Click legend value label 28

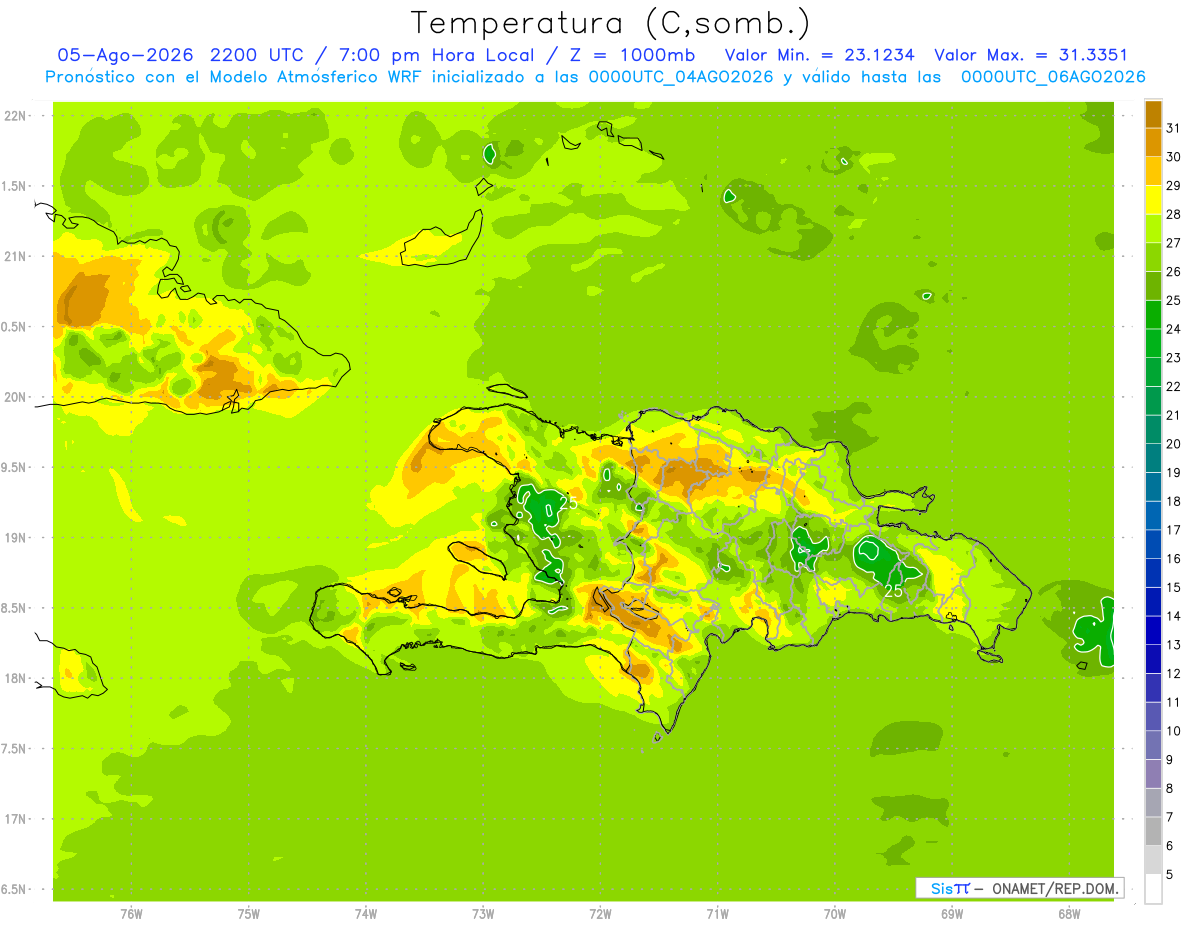1174,215
